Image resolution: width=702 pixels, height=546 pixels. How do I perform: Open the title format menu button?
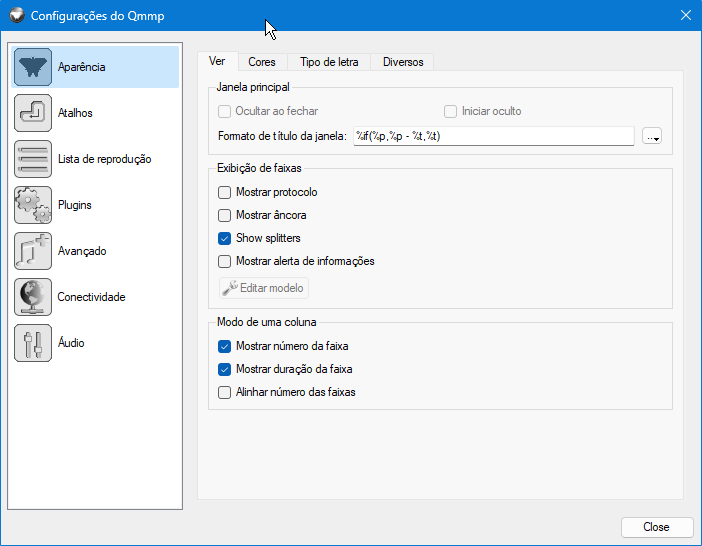(652, 136)
